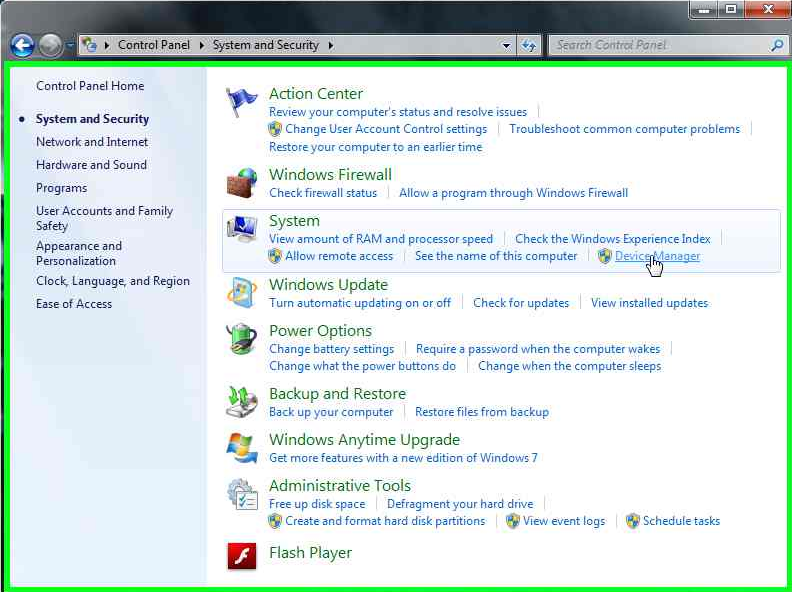Viewport: 792px width, 592px height.
Task: Click the Backup and Restore icon
Action: [x=241, y=402]
